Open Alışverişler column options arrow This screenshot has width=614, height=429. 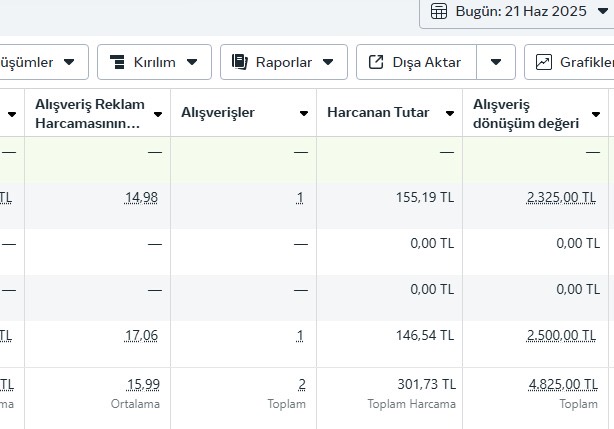(x=303, y=114)
